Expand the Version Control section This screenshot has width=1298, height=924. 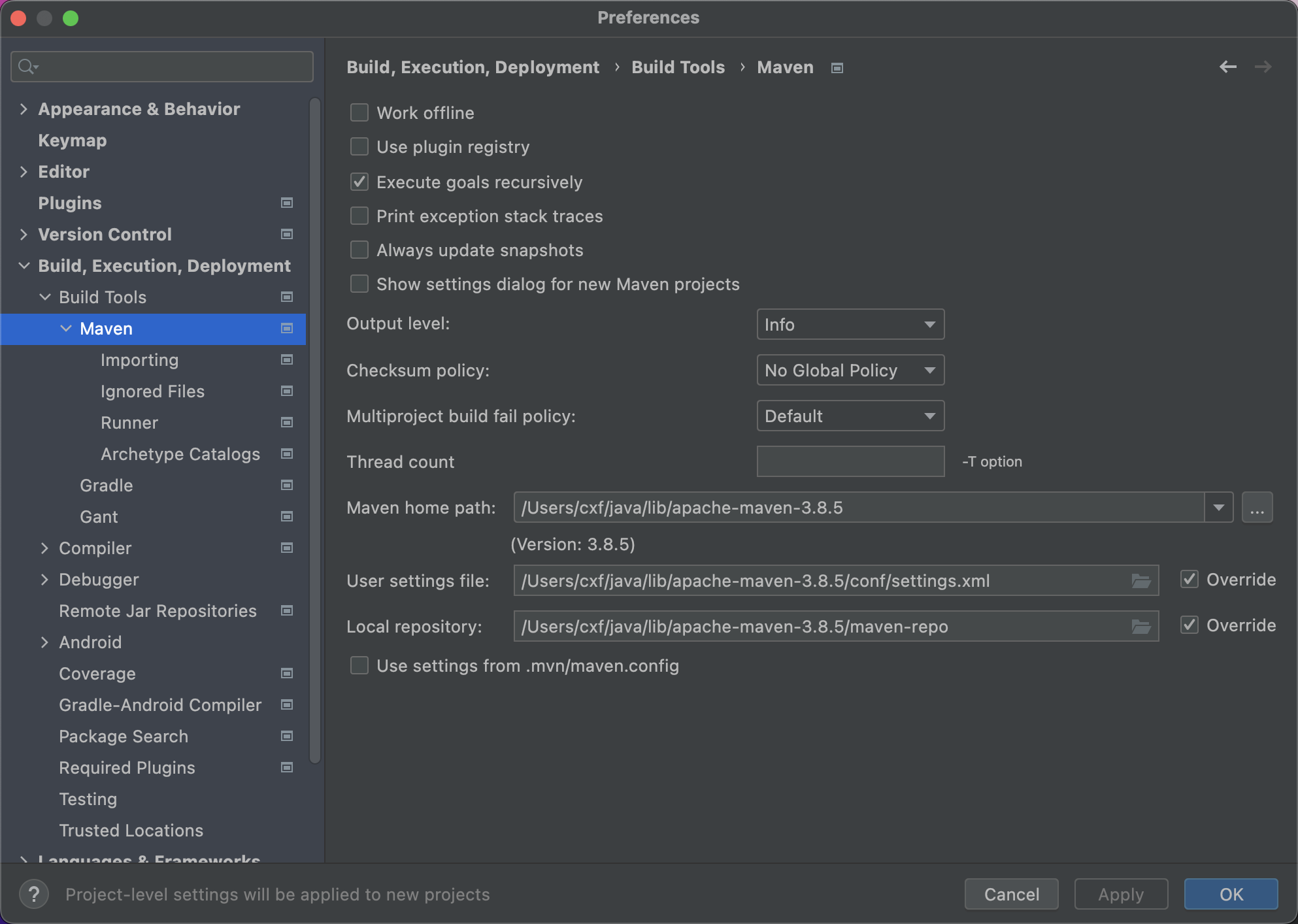tap(24, 234)
